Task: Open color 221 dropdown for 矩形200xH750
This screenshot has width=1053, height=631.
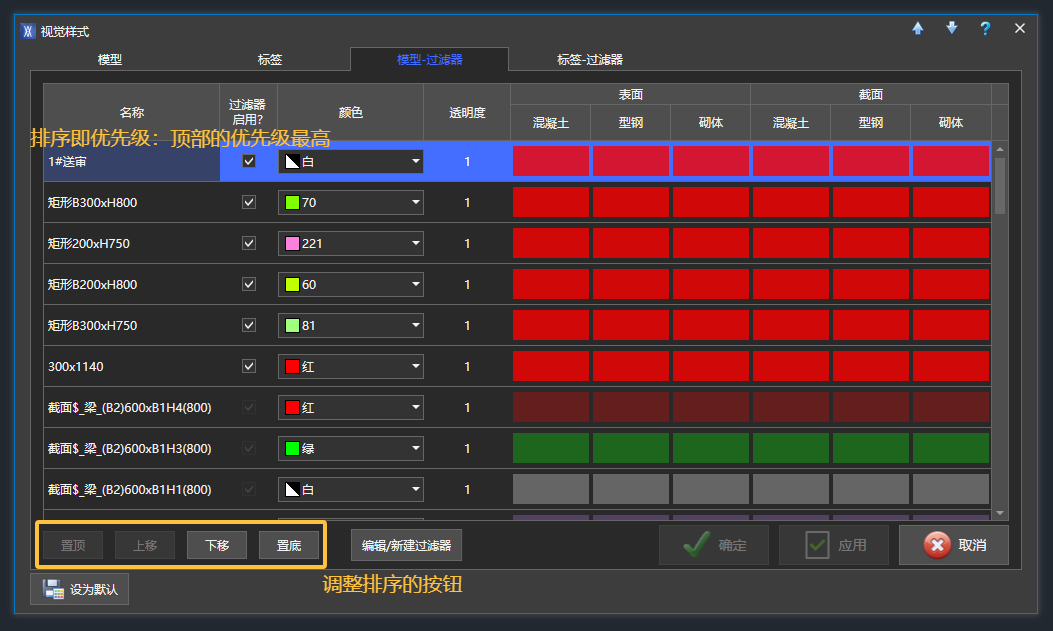Action: pyautogui.click(x=351, y=243)
